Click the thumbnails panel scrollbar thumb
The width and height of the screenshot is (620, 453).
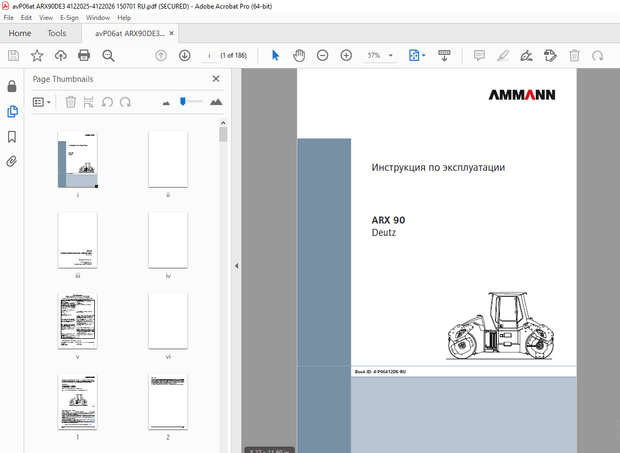coord(223,134)
